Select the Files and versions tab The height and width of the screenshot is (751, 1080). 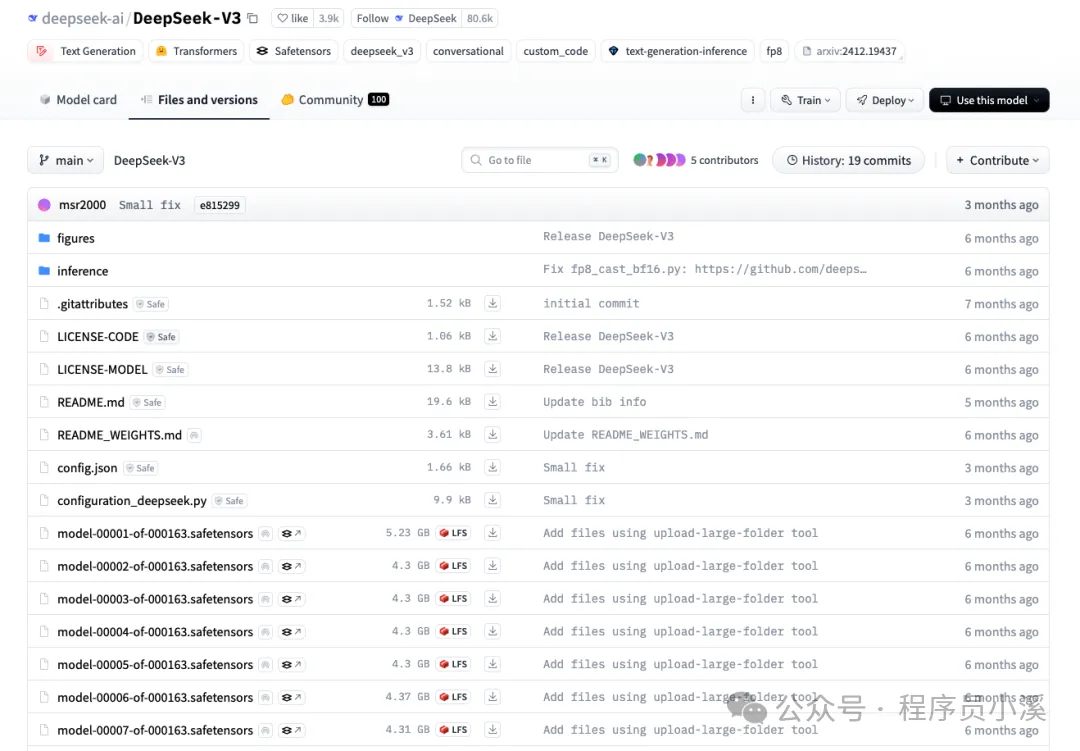click(x=199, y=100)
